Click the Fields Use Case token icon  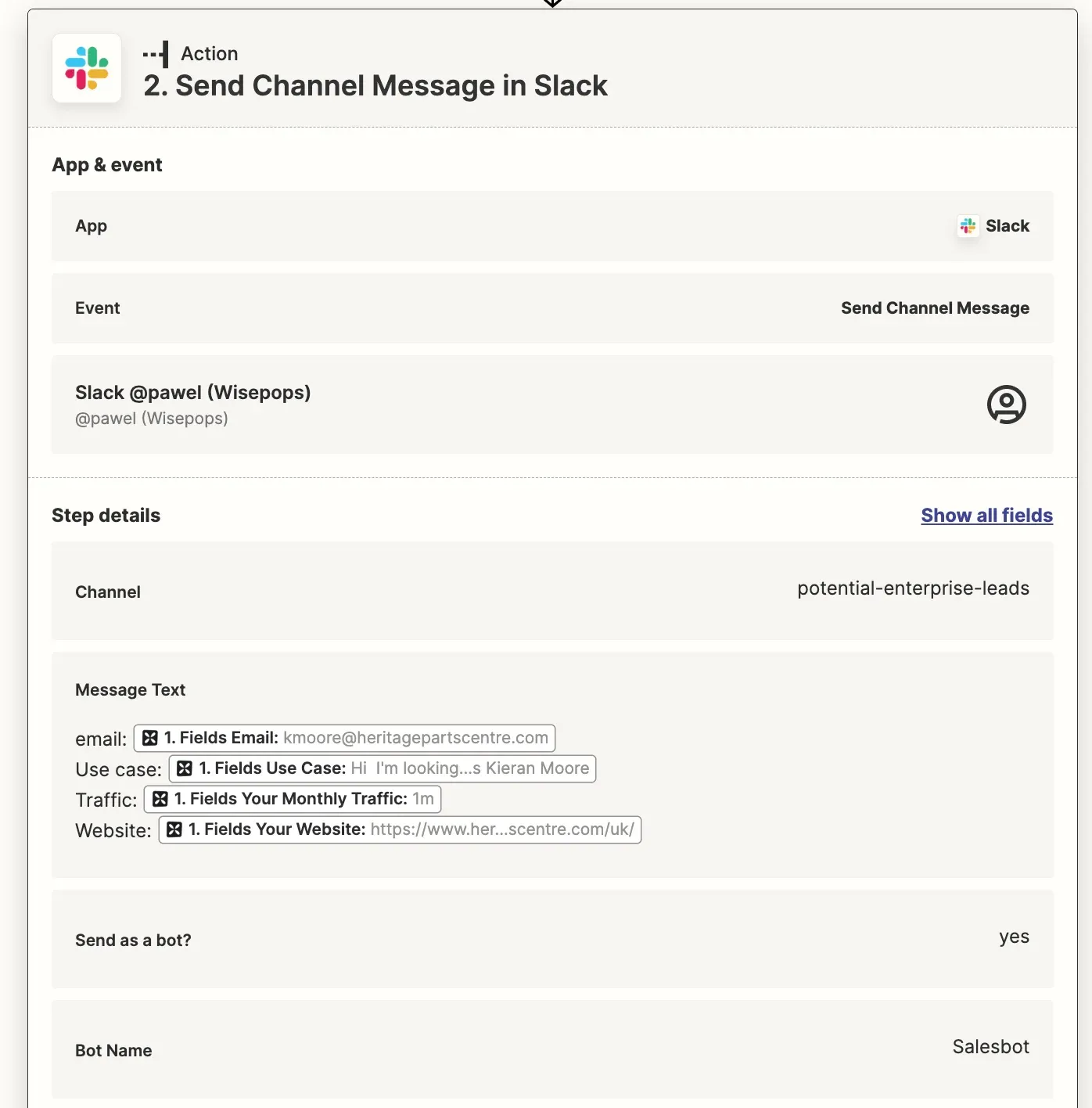185,768
